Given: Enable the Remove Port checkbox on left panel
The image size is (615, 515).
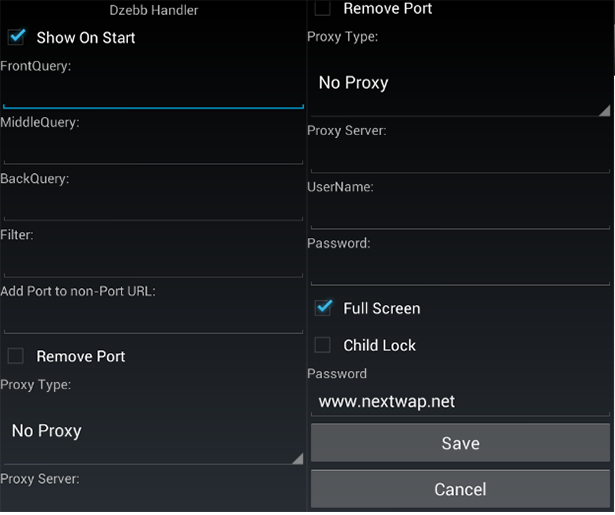Looking at the screenshot, I should click(16, 356).
